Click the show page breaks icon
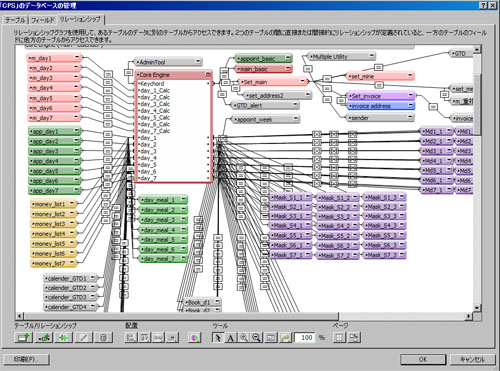This screenshot has width=500, height=371. 339,338
